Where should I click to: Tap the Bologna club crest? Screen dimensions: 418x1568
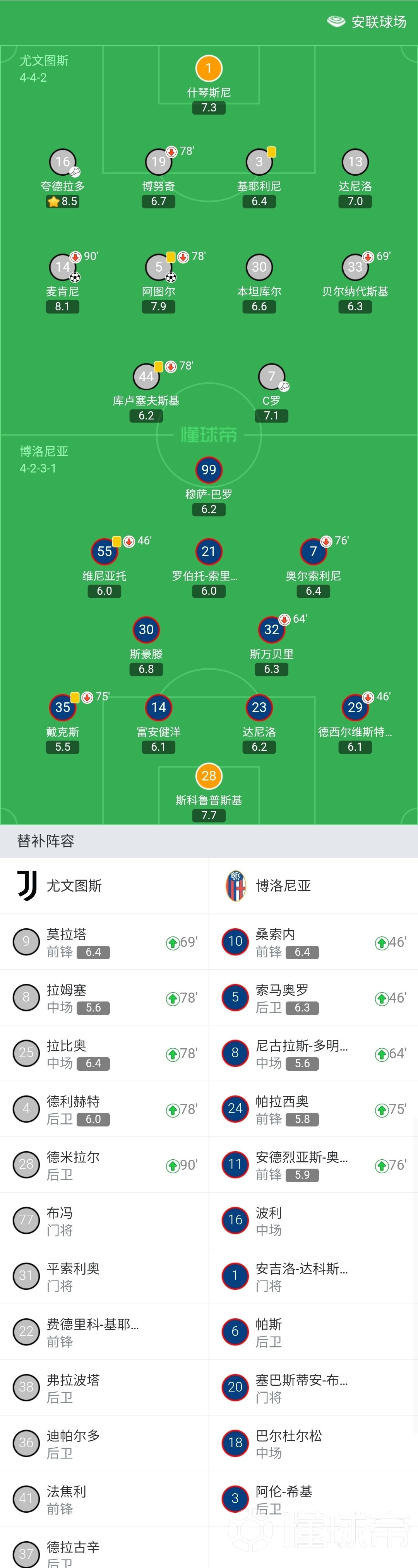click(x=236, y=886)
